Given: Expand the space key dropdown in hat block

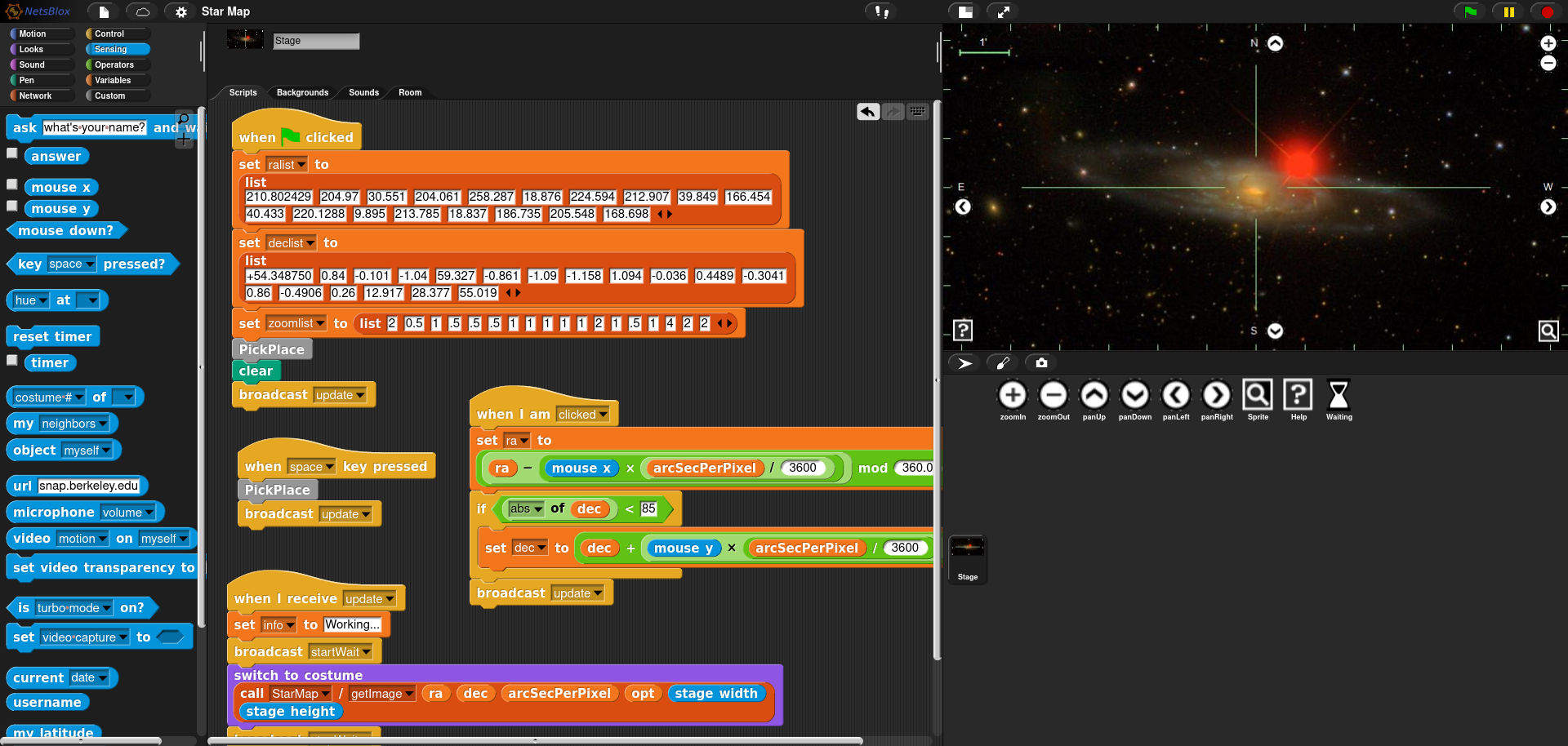Looking at the screenshot, I should pyautogui.click(x=330, y=468).
